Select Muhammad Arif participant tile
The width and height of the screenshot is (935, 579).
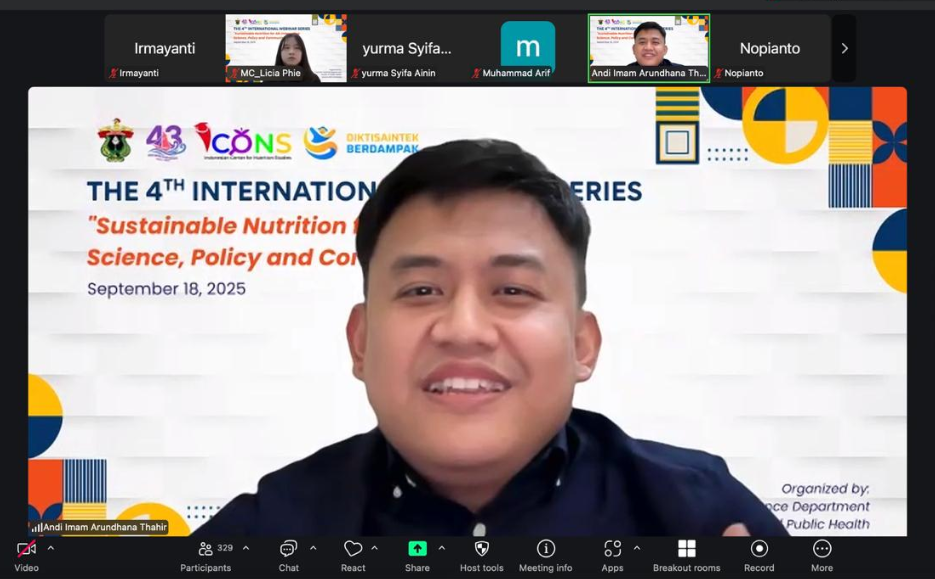527,47
